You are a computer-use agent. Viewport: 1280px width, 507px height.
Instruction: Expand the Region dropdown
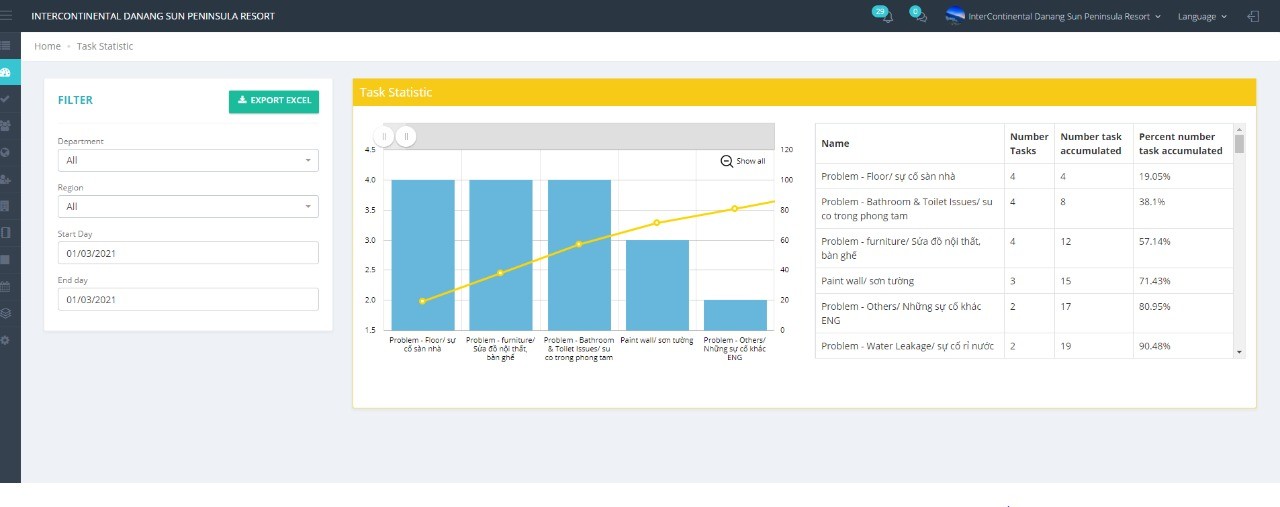pyautogui.click(x=188, y=206)
